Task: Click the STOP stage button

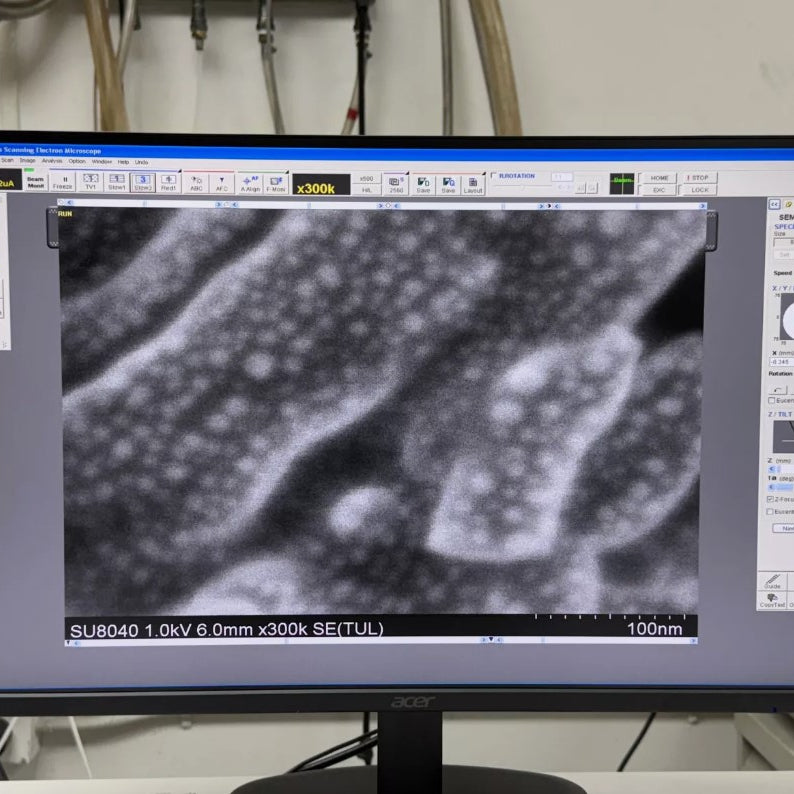Action: point(700,178)
